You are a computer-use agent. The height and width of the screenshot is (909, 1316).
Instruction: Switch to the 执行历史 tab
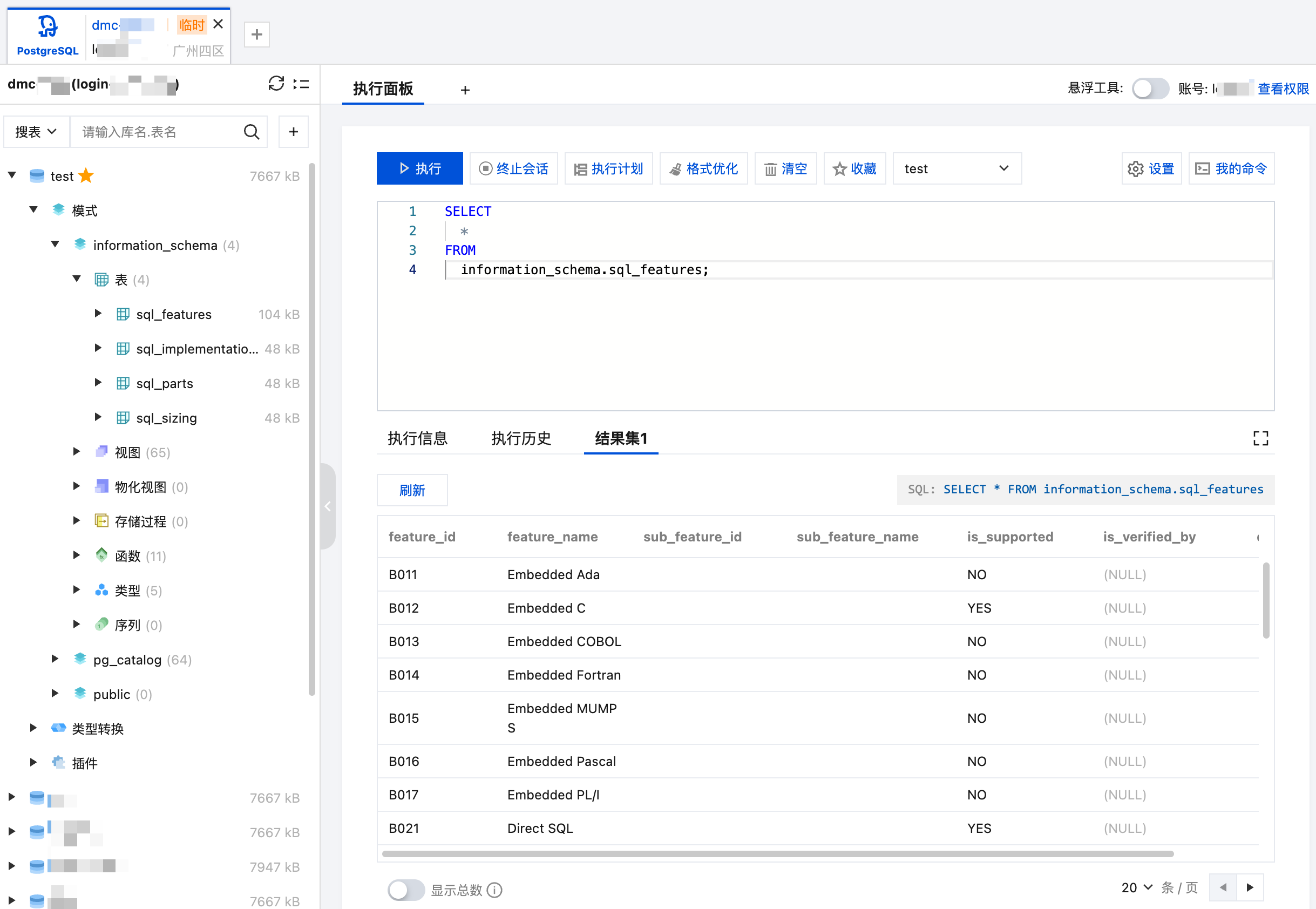pyautogui.click(x=520, y=438)
